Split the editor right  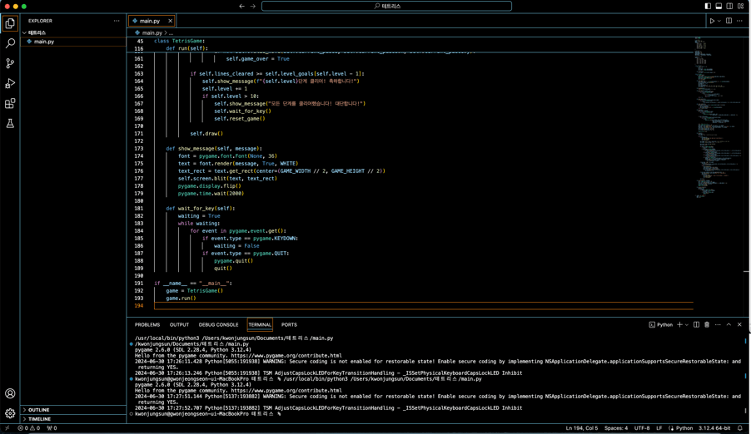point(729,21)
